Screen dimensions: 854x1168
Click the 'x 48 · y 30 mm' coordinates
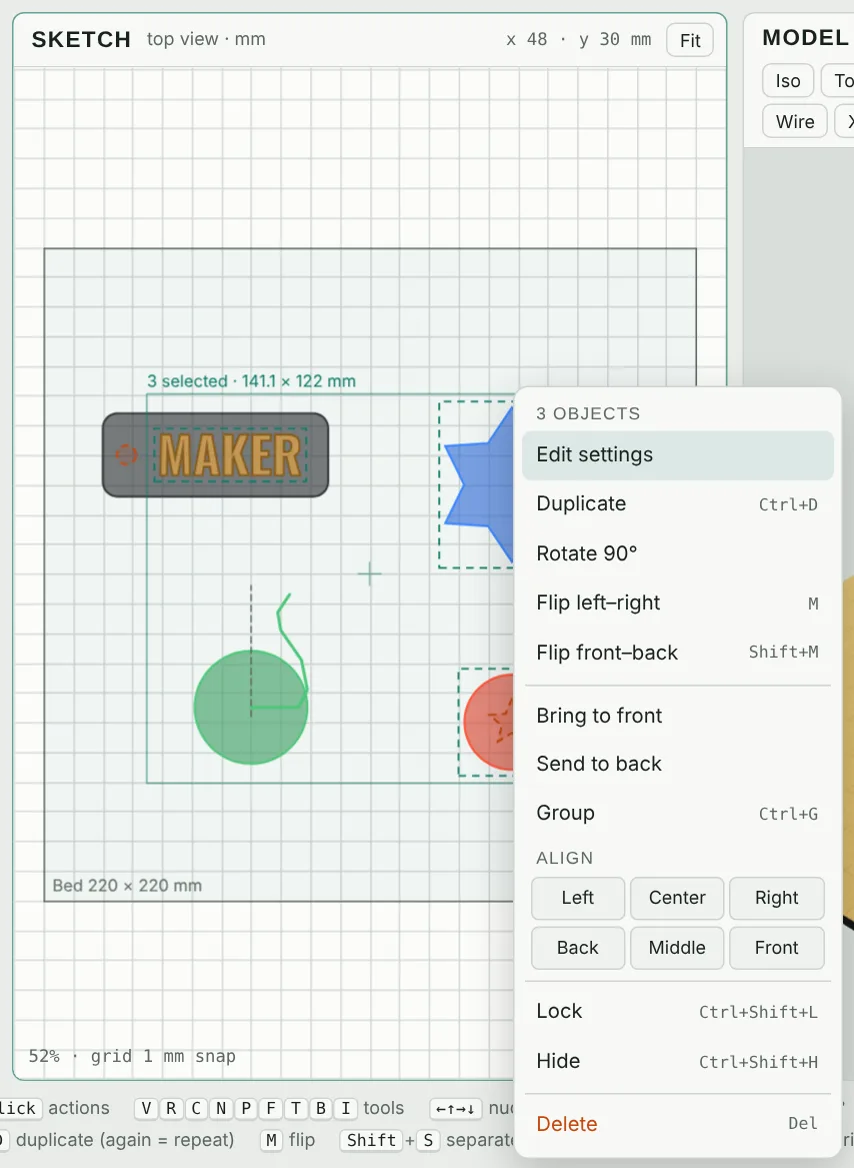coord(578,39)
